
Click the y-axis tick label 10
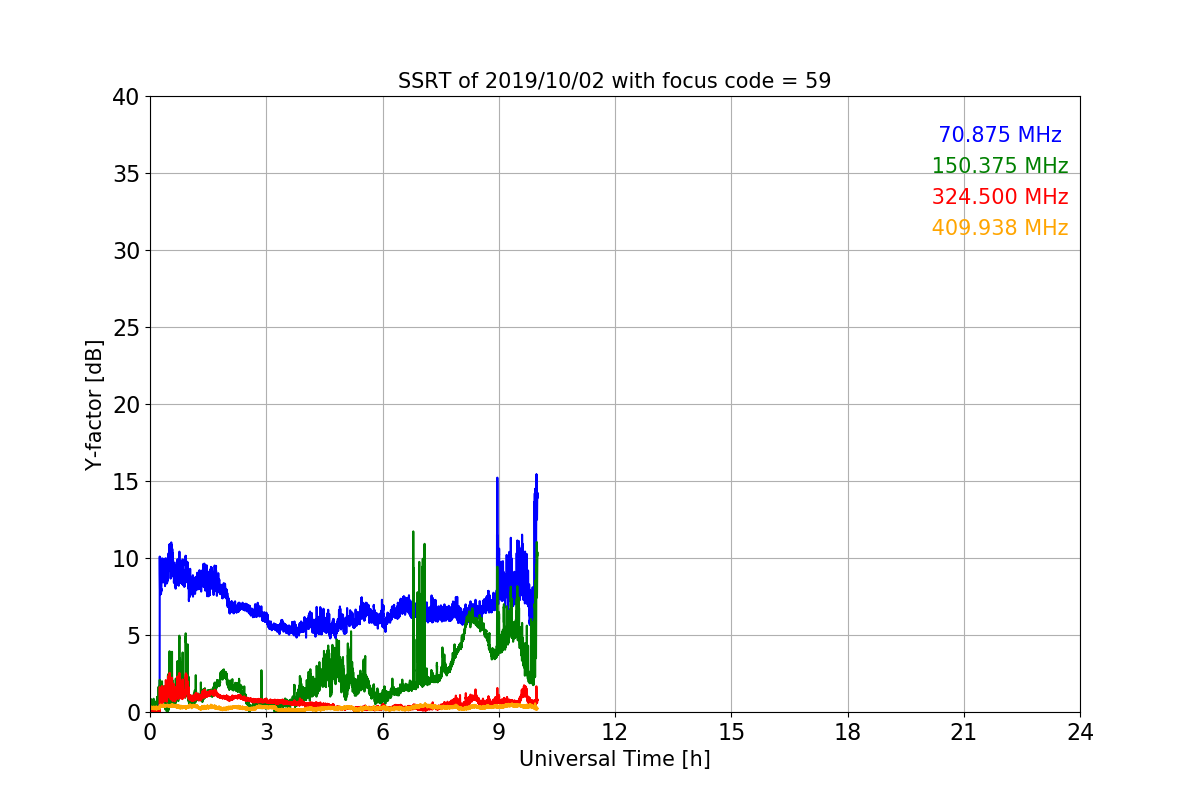point(125,559)
